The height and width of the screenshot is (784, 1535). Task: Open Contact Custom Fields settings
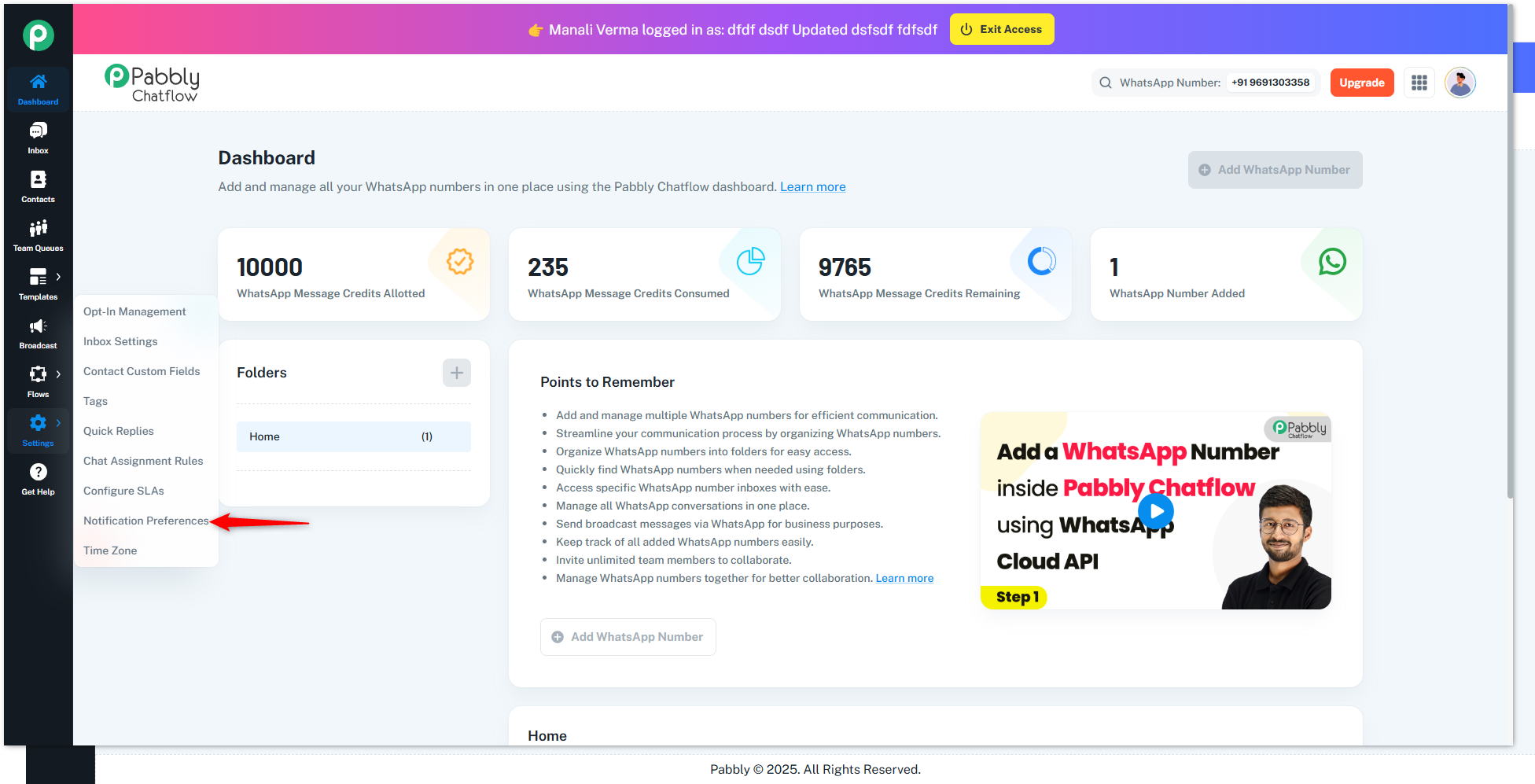(x=142, y=371)
